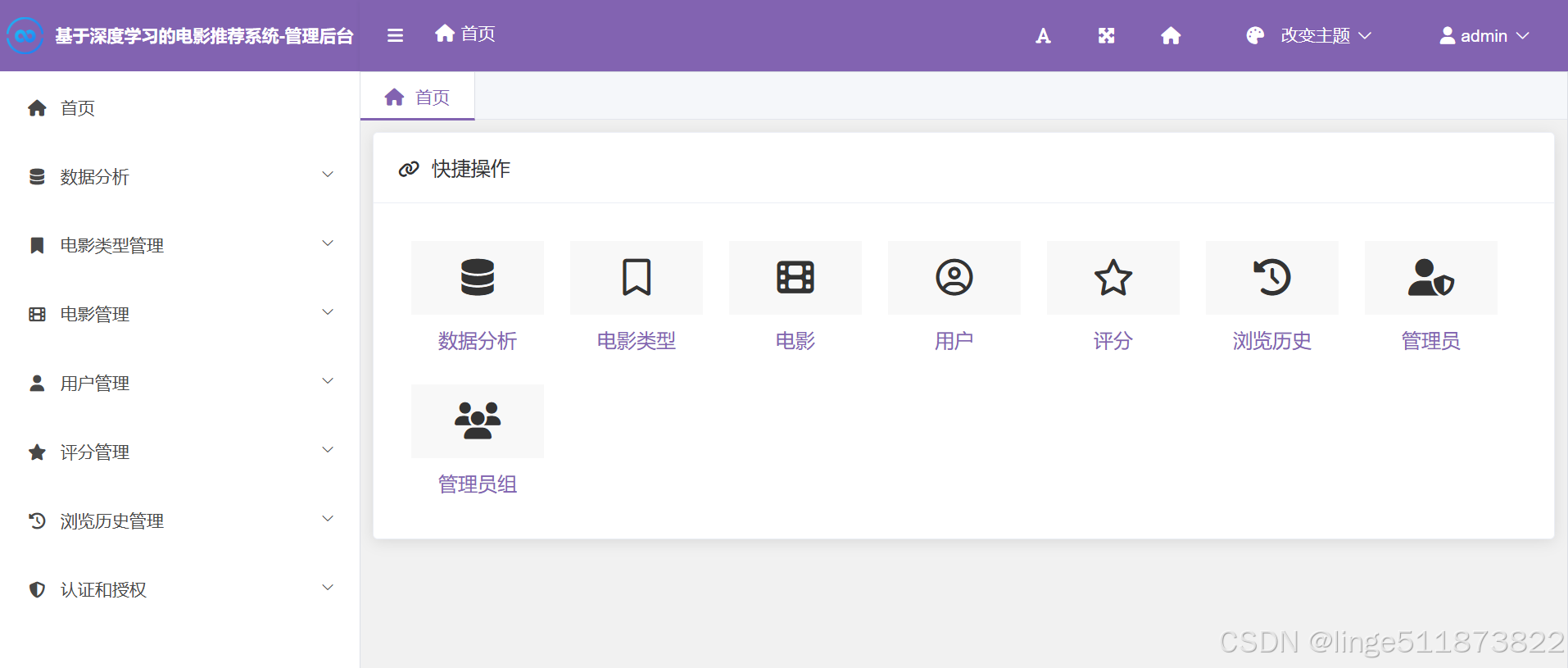Open the 管理员 user-shield shortcut icon
This screenshot has width=1568, height=668.
click(1431, 277)
